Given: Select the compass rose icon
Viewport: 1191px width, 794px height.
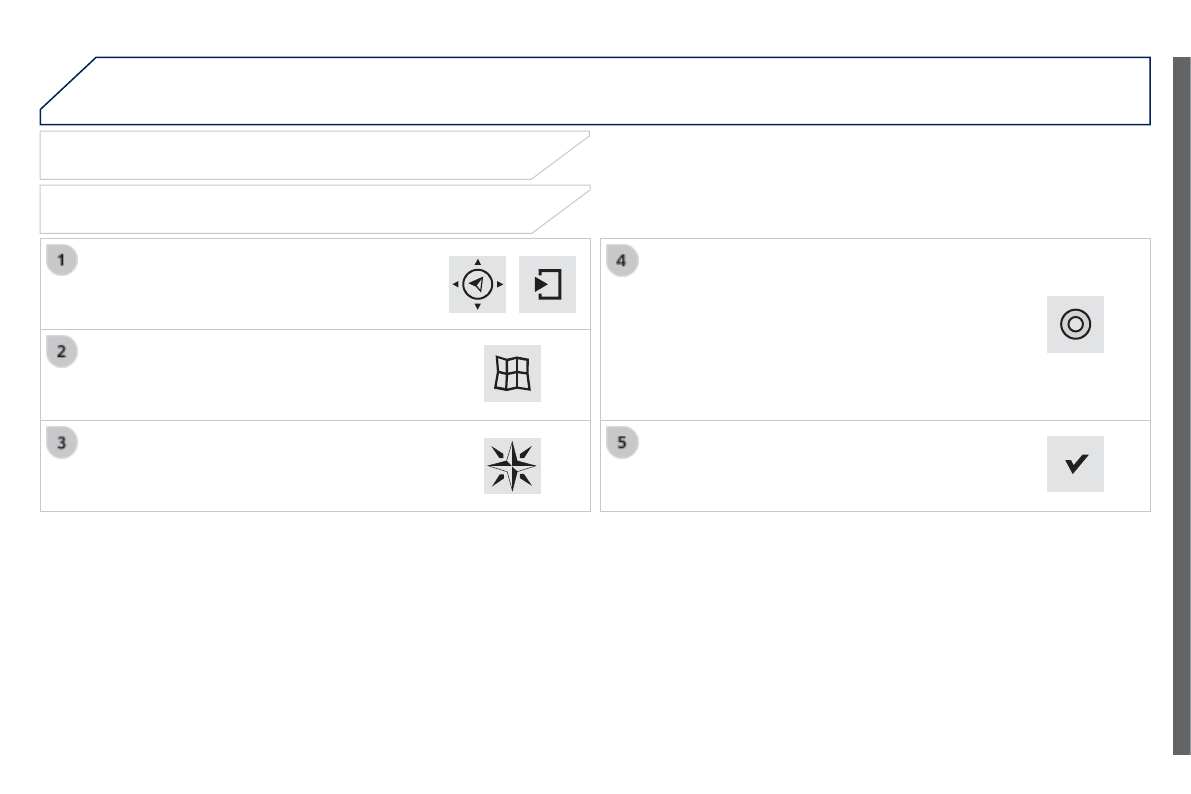Looking at the screenshot, I should point(512,465).
